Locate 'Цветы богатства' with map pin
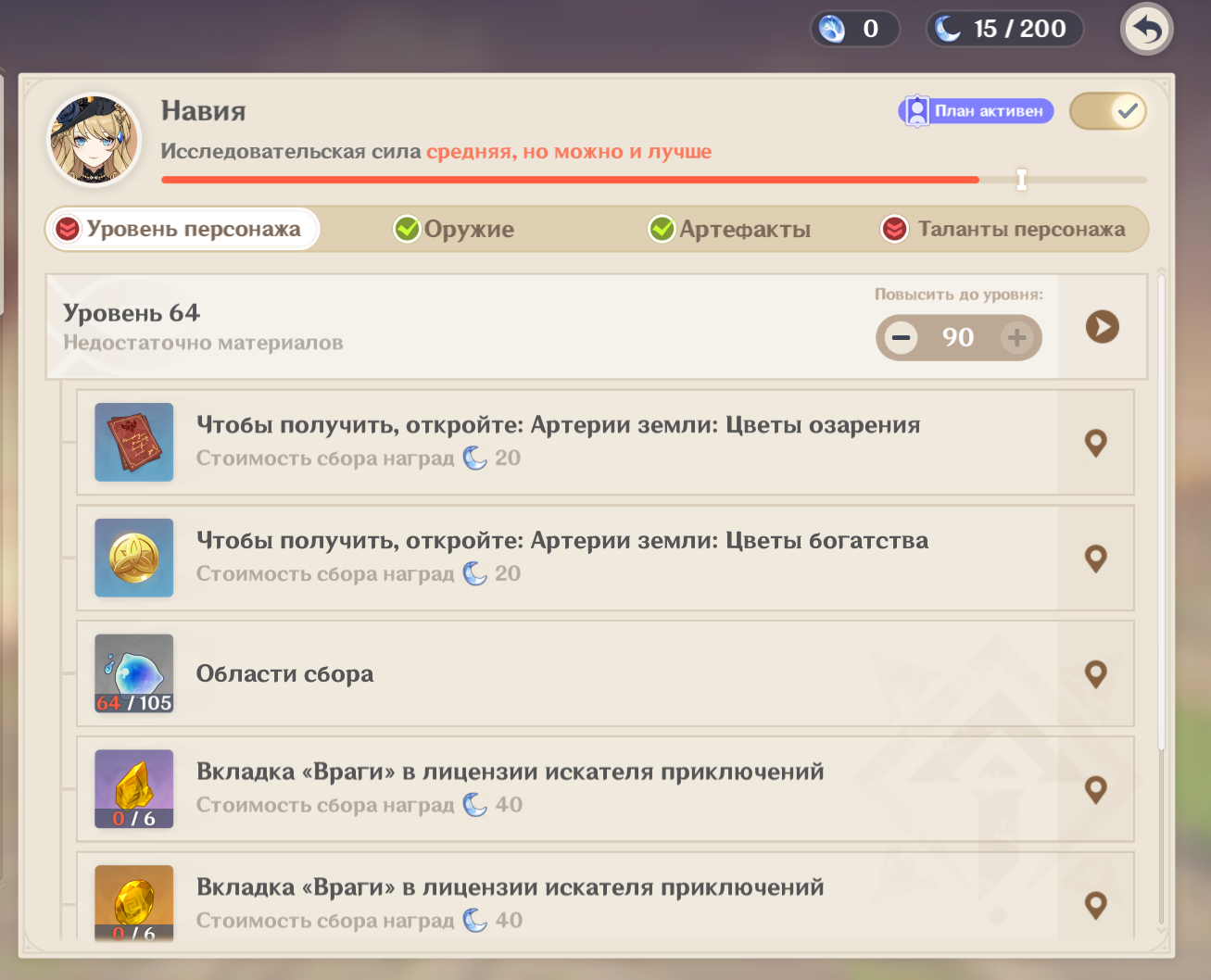 pyautogui.click(x=1096, y=559)
